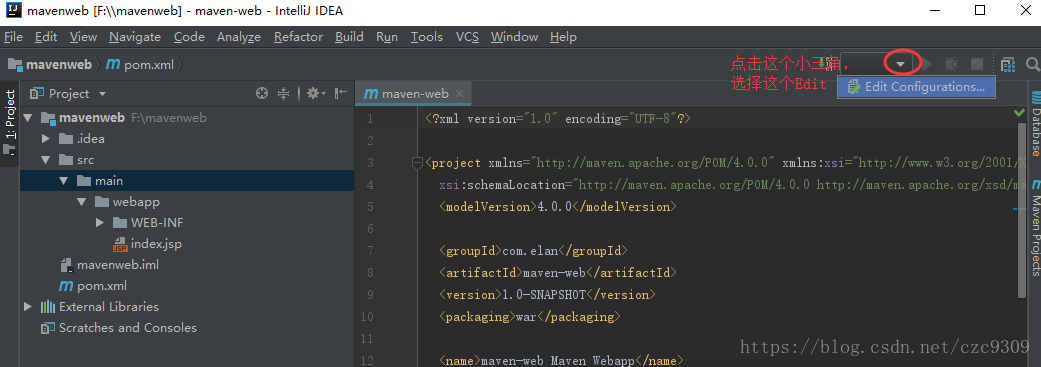Click the Debug bug icon

[951, 64]
